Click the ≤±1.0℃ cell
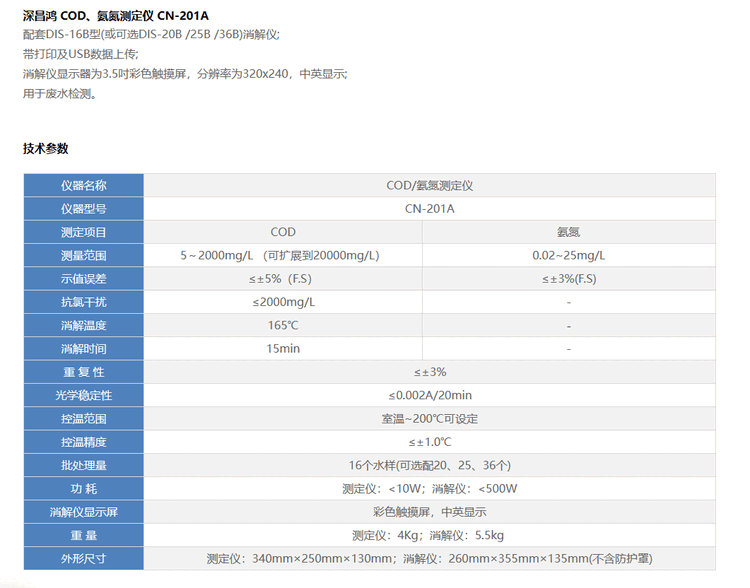Viewport: 750px width, 588px height. pos(430,442)
